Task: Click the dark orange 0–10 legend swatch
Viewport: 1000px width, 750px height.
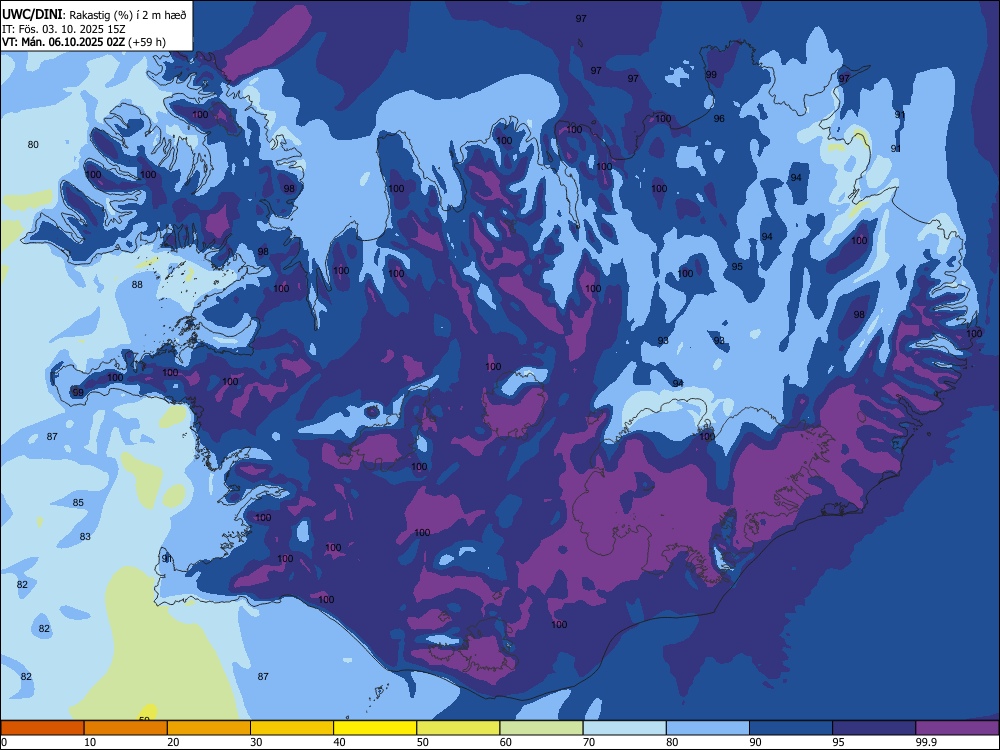Action: [42, 728]
